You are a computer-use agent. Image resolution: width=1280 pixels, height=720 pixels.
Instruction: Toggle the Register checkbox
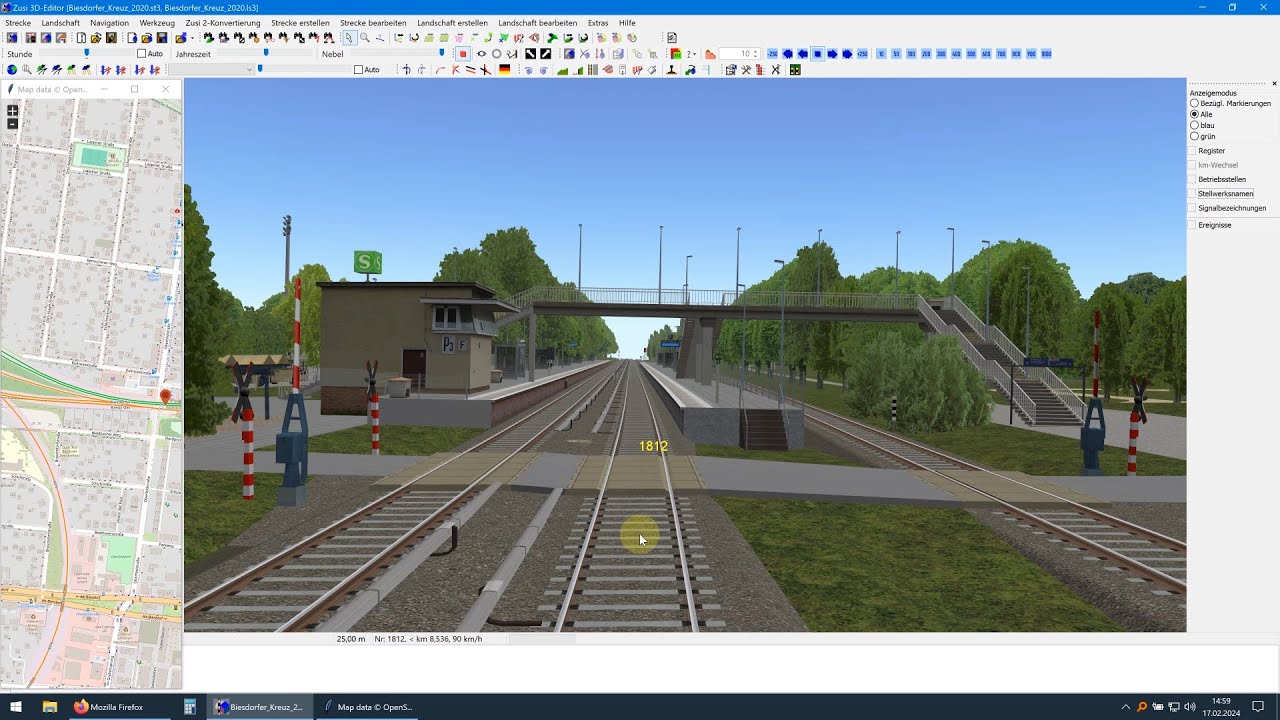click(1192, 151)
